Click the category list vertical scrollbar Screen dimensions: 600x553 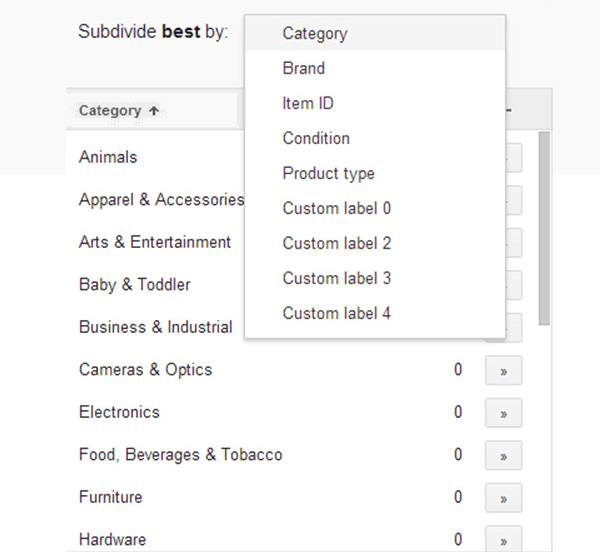pos(544,230)
